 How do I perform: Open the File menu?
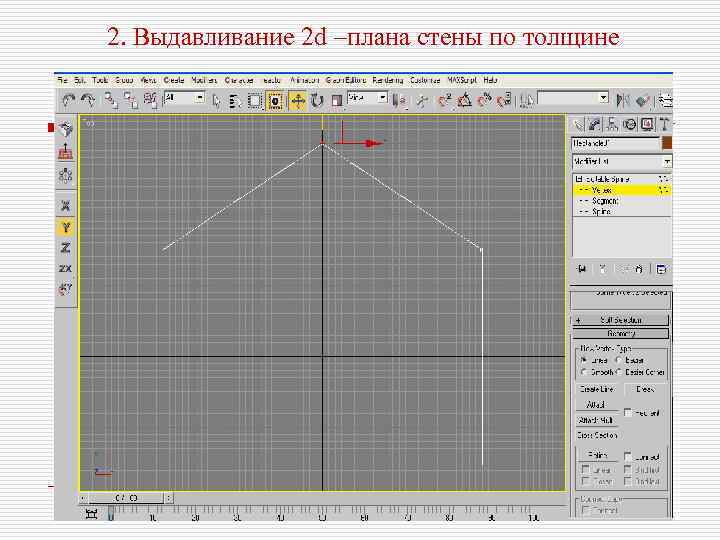(62, 80)
